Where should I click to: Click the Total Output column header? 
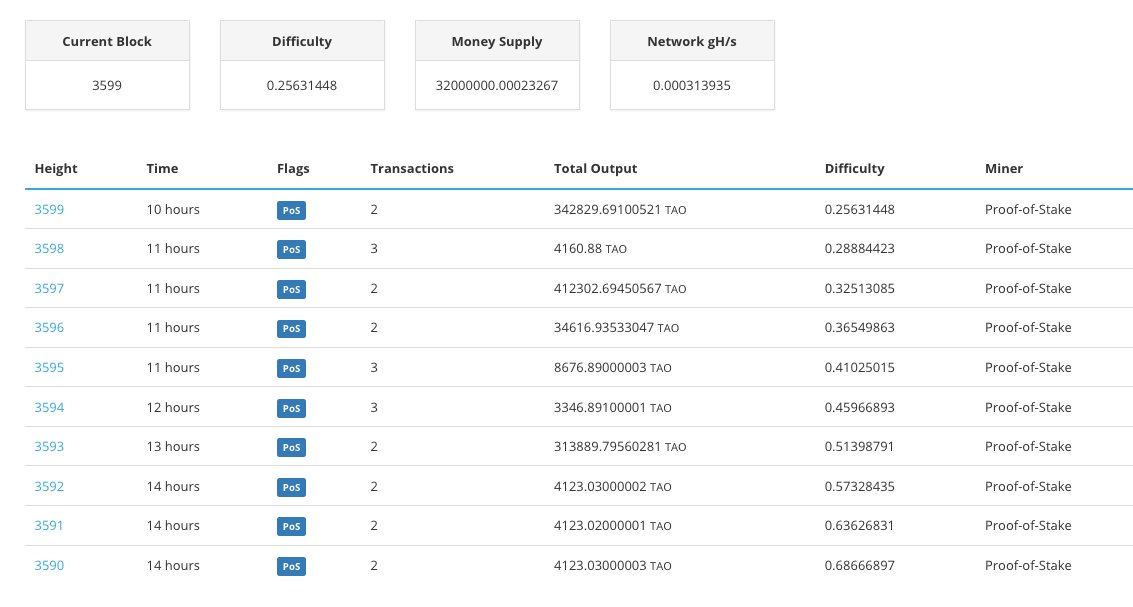(x=595, y=168)
